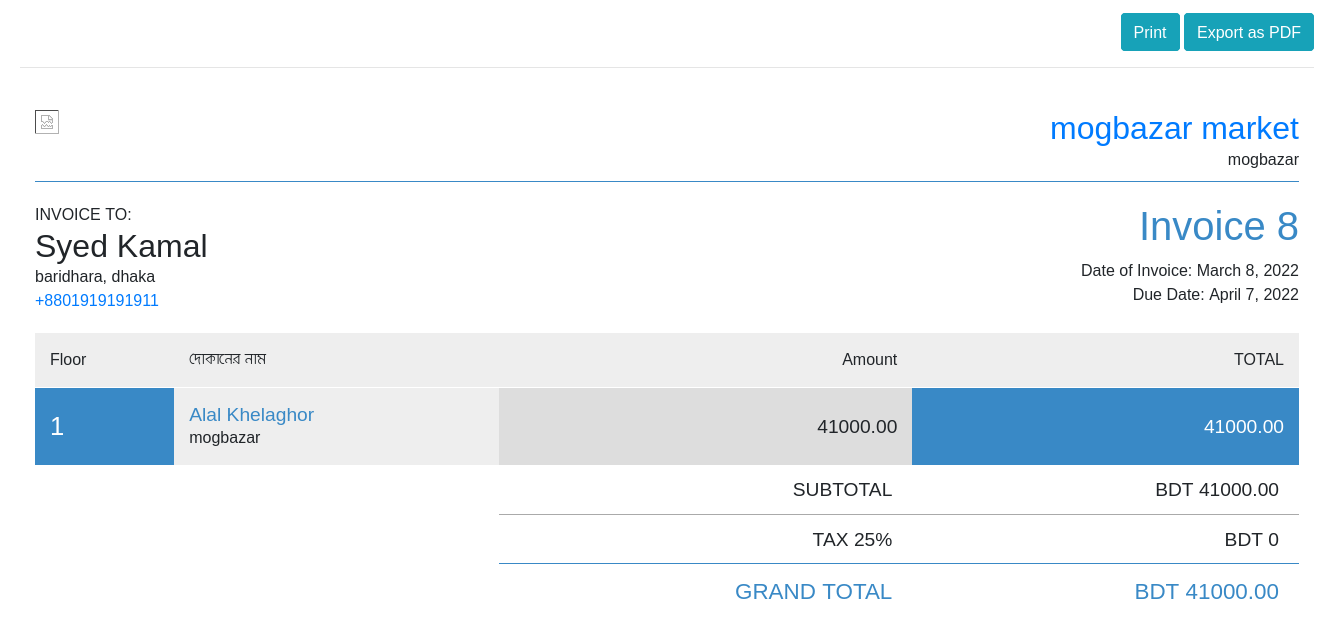Viewport: 1344px width, 638px height.
Task: Export the invoice as PDF
Action: click(x=1249, y=32)
